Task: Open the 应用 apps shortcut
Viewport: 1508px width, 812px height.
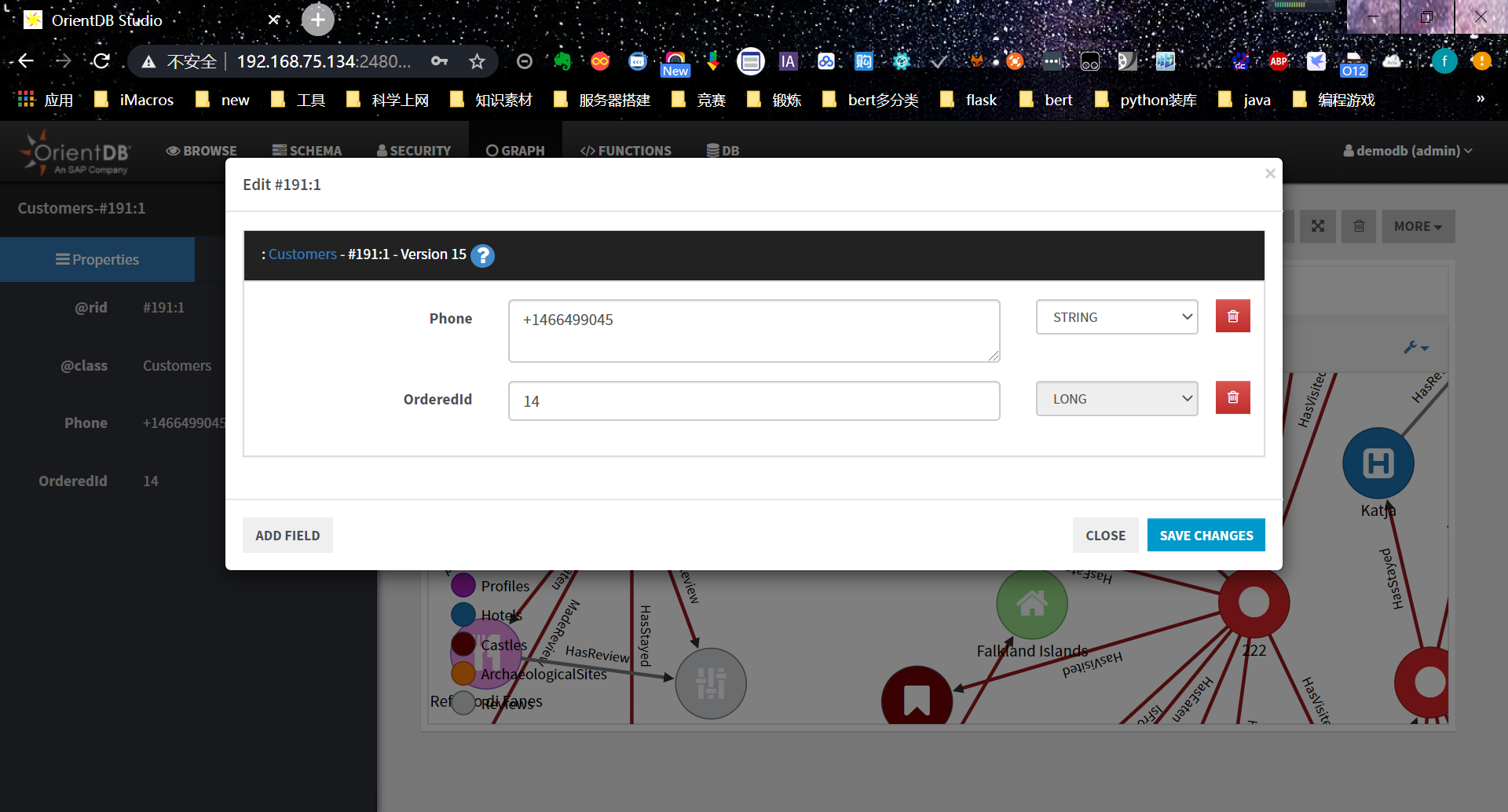Action: 45,100
